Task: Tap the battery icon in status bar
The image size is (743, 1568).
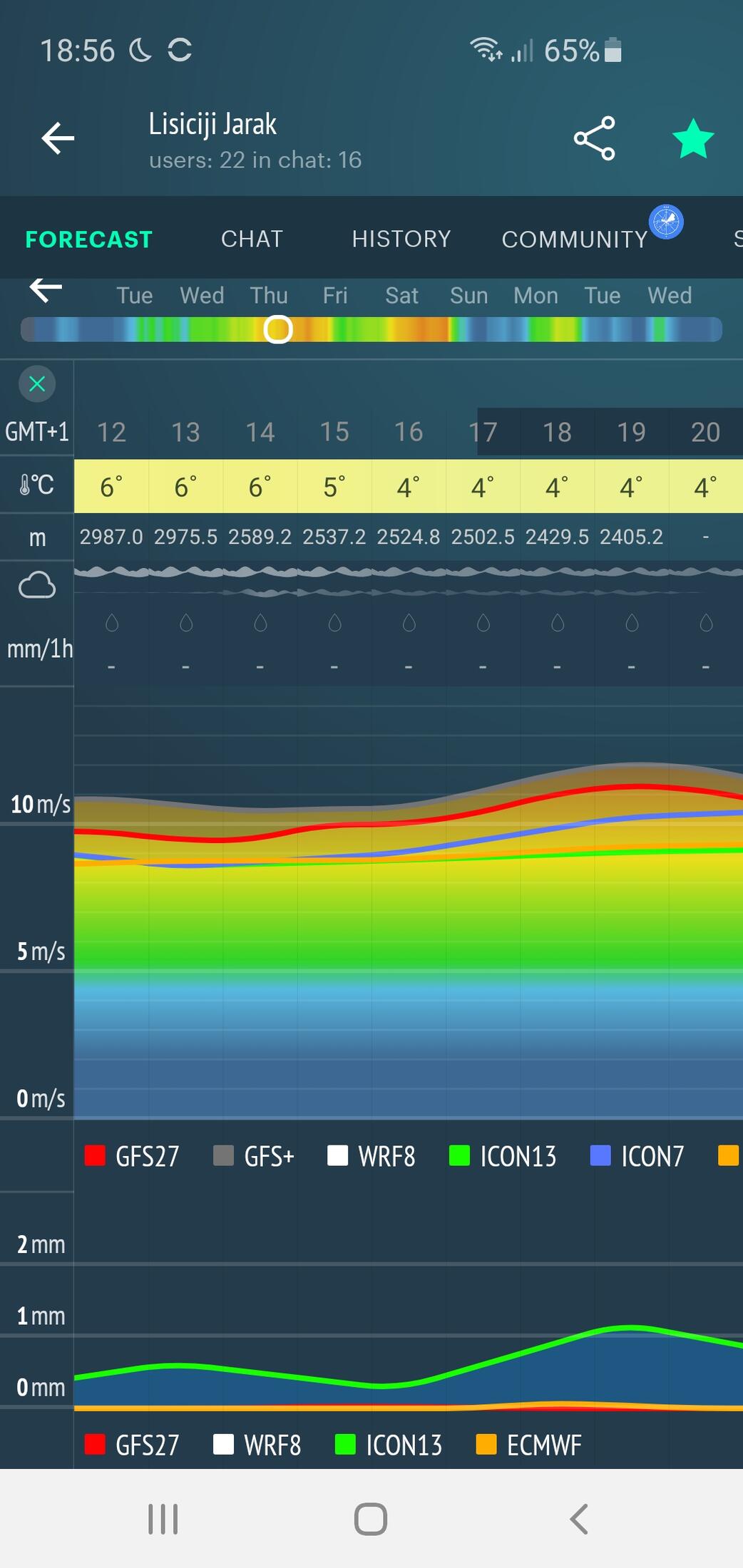Action: (x=613, y=51)
